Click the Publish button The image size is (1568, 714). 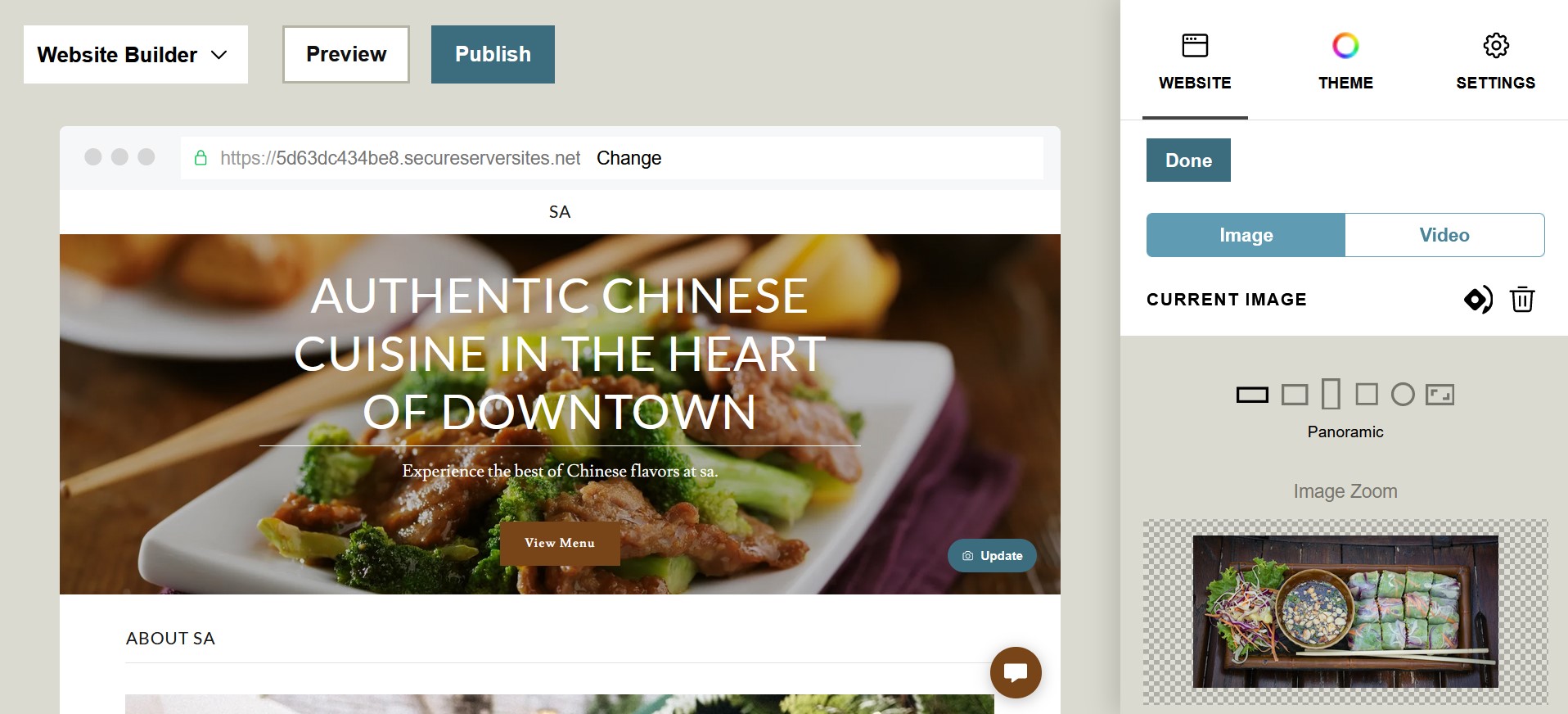click(x=493, y=54)
